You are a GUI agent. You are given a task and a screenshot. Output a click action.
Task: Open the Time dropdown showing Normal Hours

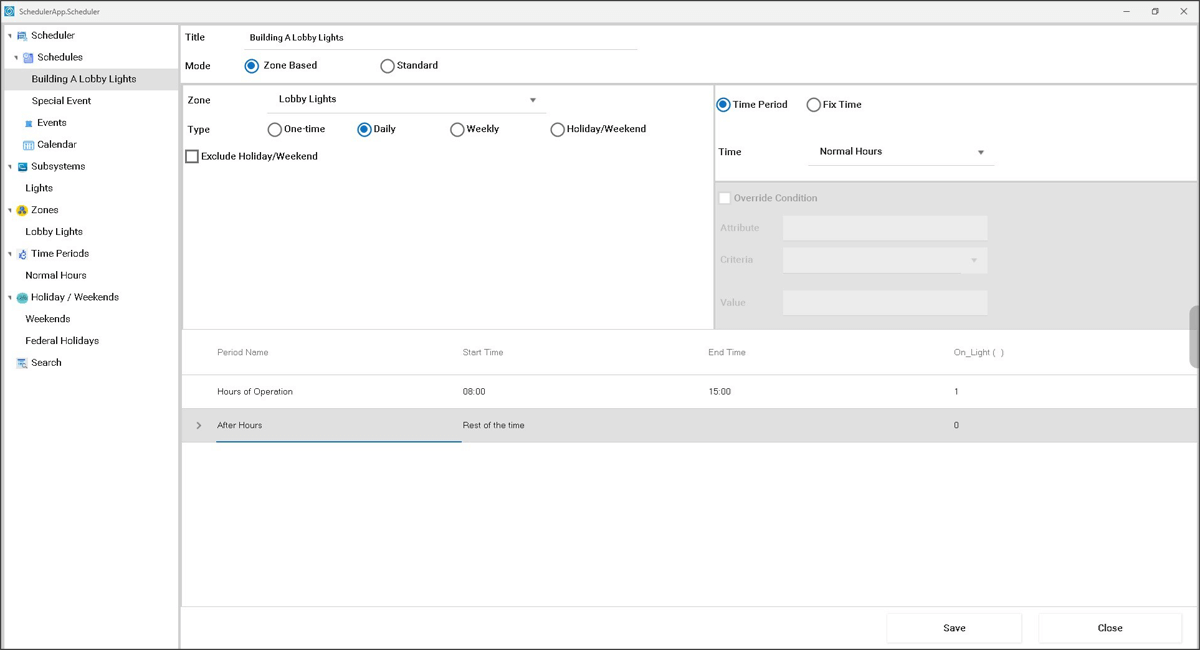point(980,153)
